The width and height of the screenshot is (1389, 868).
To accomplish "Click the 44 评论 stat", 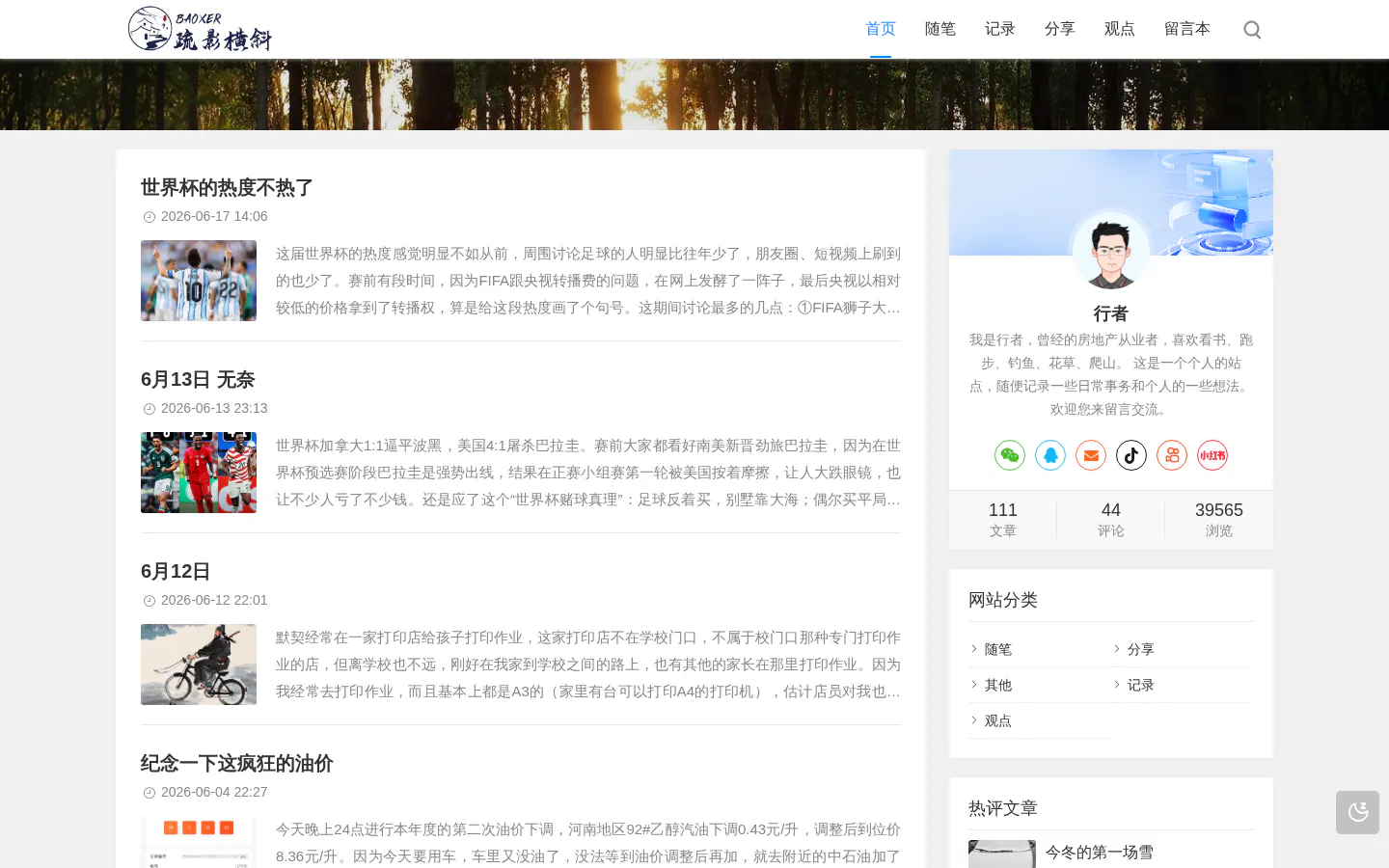I will pos(1111,519).
